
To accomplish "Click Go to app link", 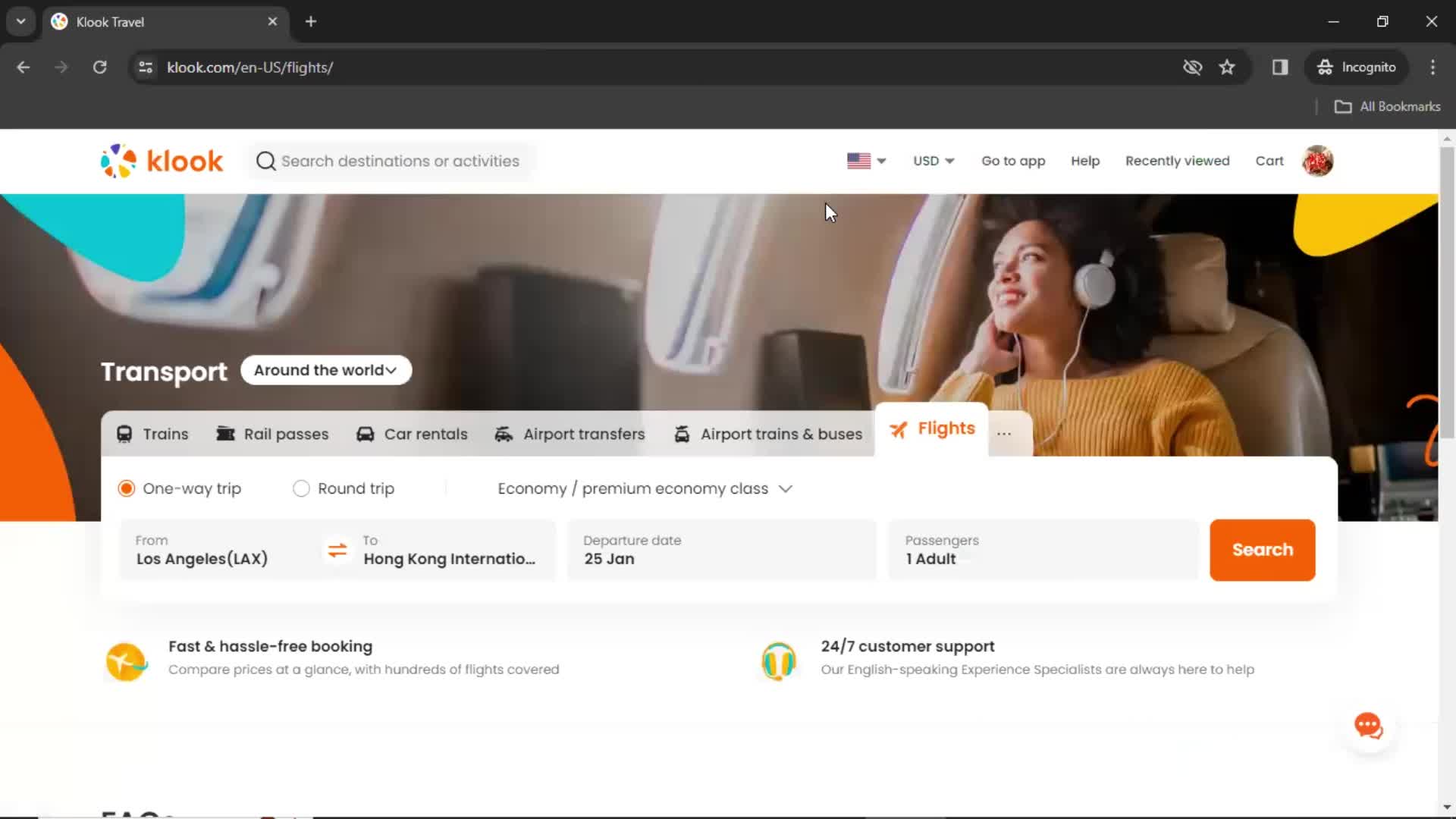I will 1013,160.
